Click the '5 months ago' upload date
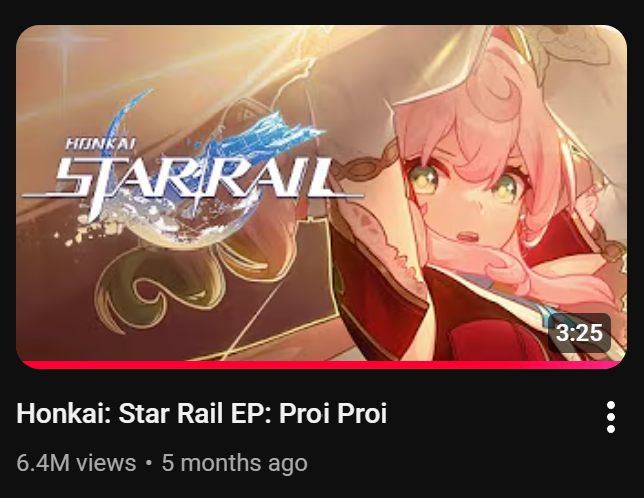The image size is (644, 498). (x=235, y=463)
